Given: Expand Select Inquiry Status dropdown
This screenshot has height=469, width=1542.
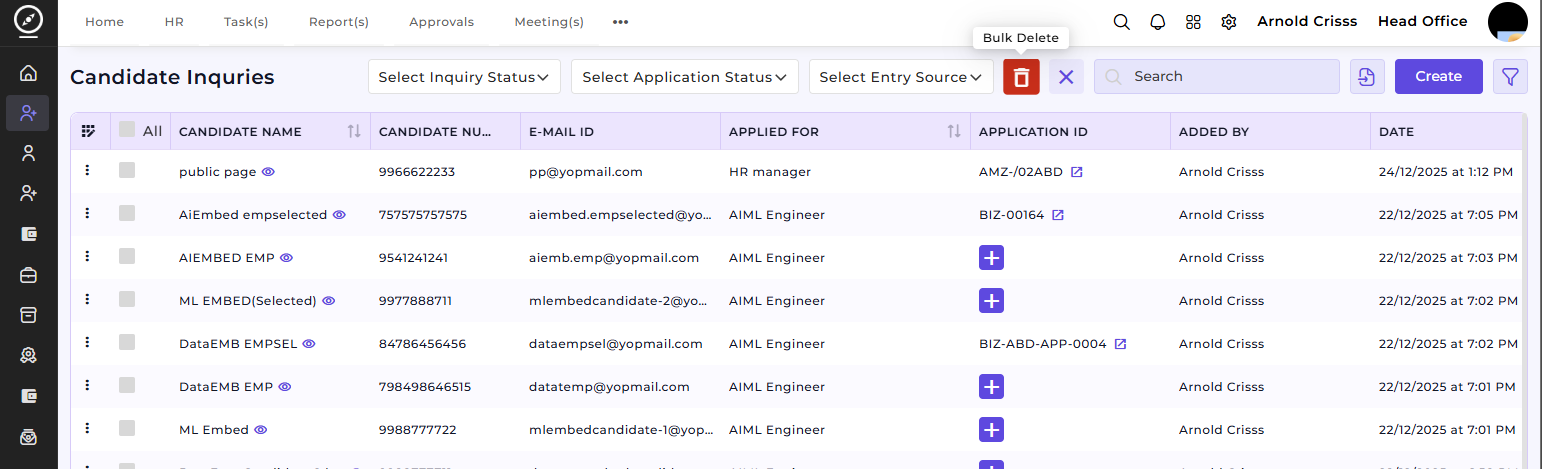Looking at the screenshot, I should (x=463, y=77).
